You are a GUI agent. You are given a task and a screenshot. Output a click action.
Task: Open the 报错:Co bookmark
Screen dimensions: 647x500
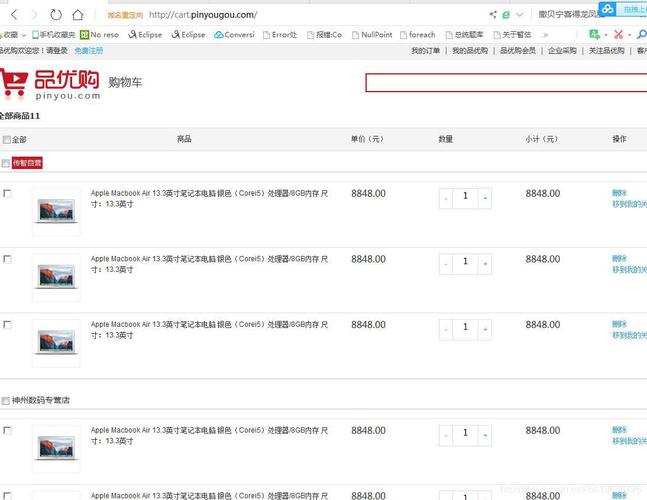[325, 35]
